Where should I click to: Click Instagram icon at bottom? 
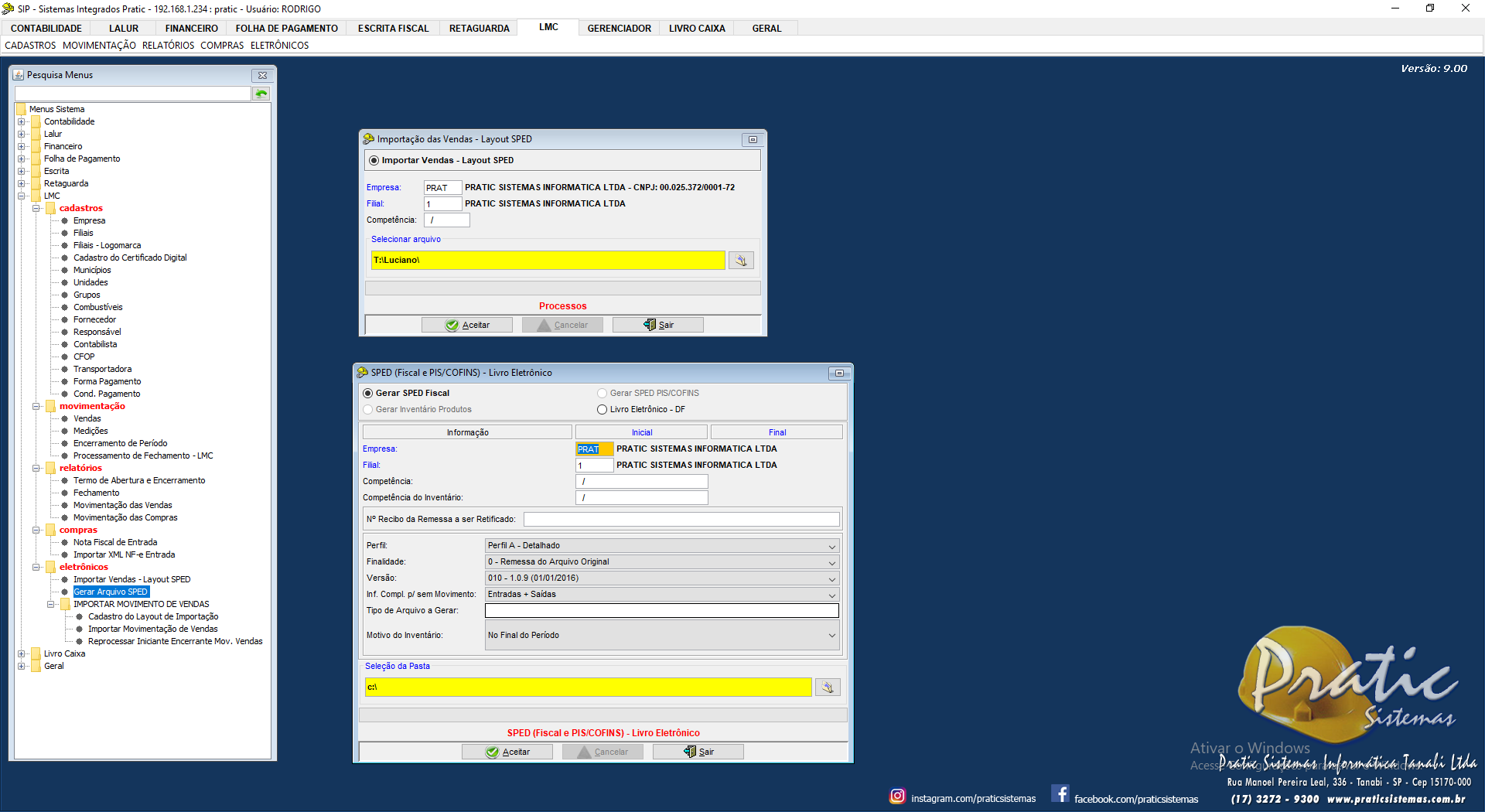pyautogui.click(x=897, y=796)
